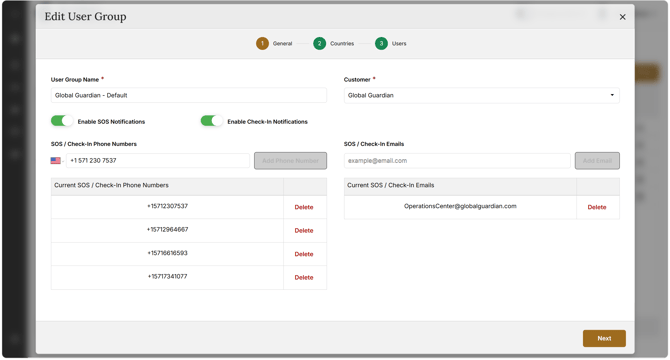
Task: Toggle Enable SOS Notifications switch
Action: 62,121
